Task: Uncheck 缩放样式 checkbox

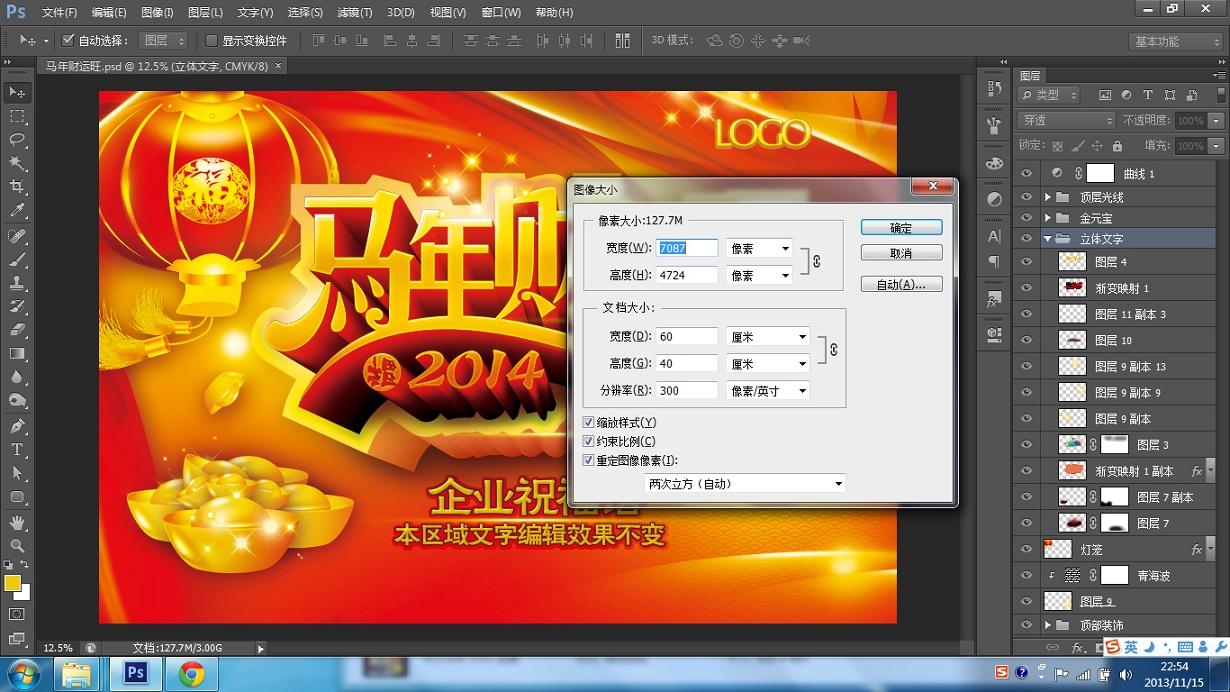Action: 588,423
